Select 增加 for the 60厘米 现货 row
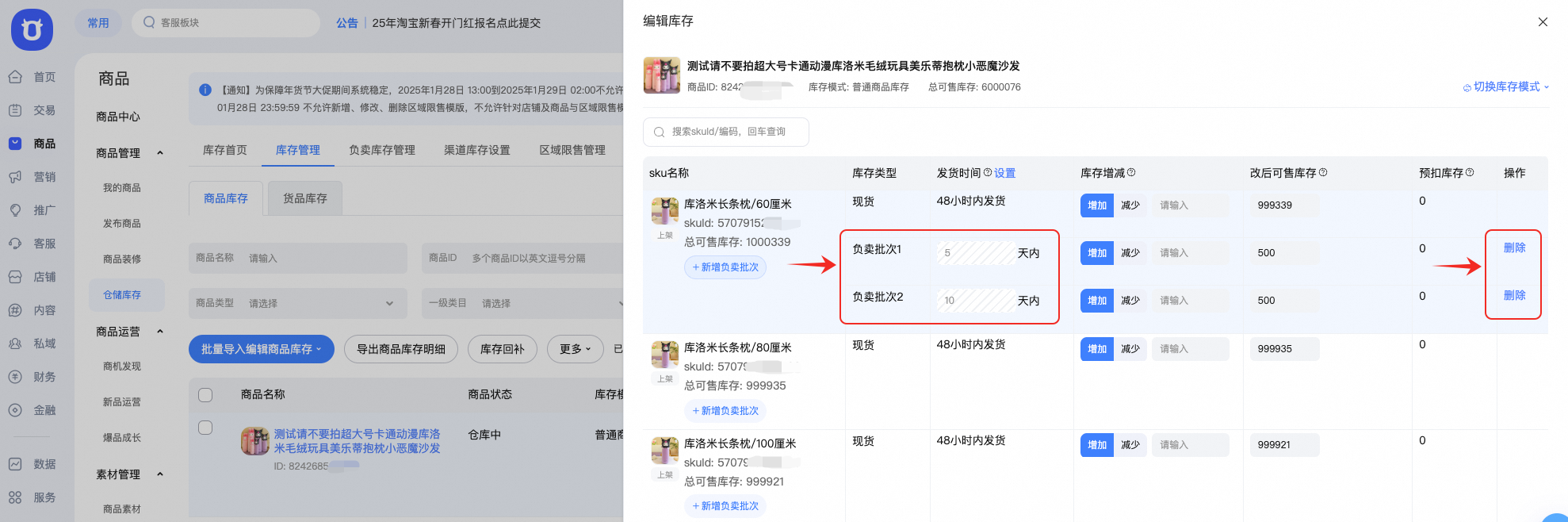The height and width of the screenshot is (522, 1568). click(1097, 205)
